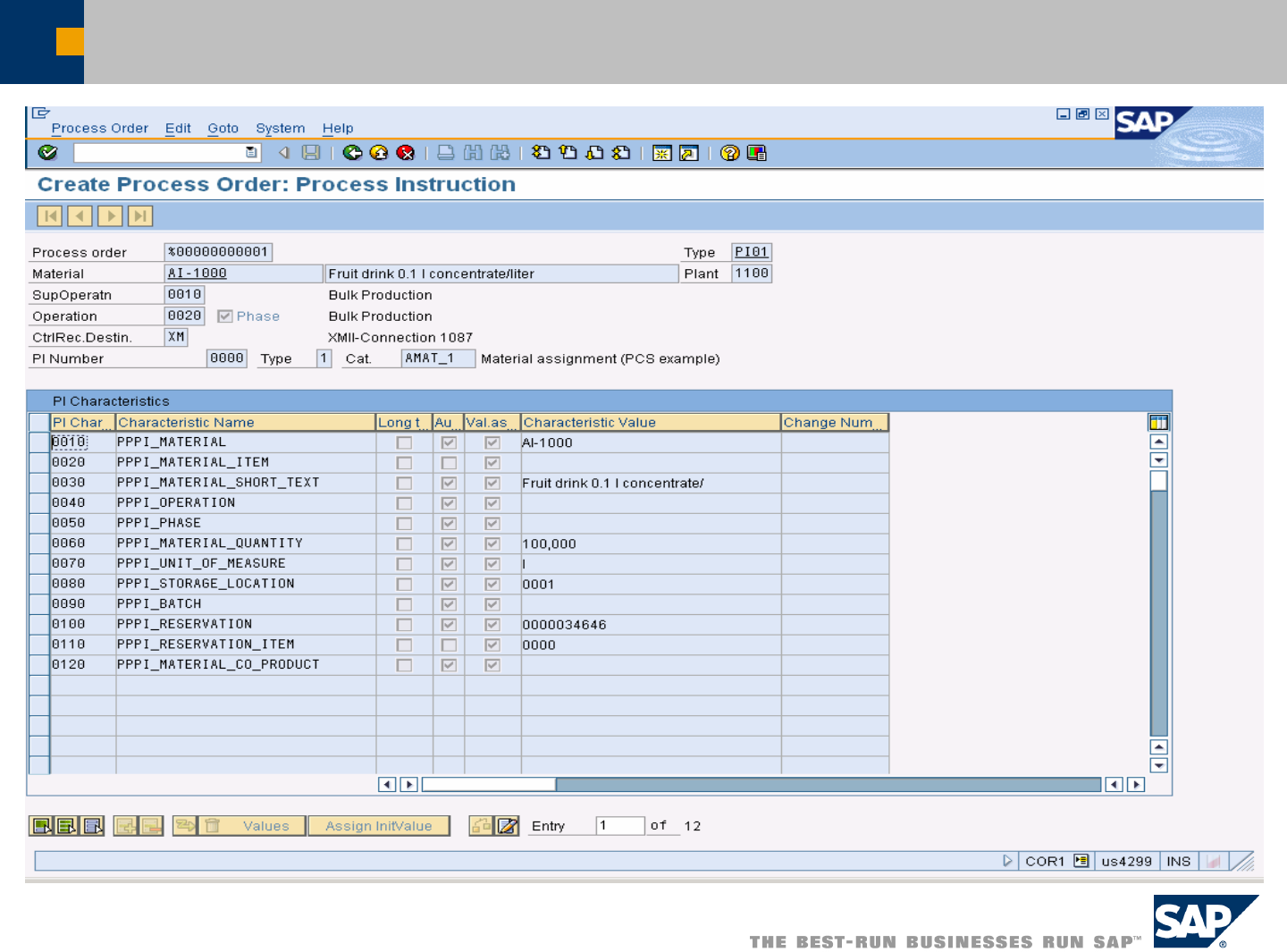This screenshot has height=952, width=1287.
Task: Click the Select All icon below table
Action: point(42,826)
